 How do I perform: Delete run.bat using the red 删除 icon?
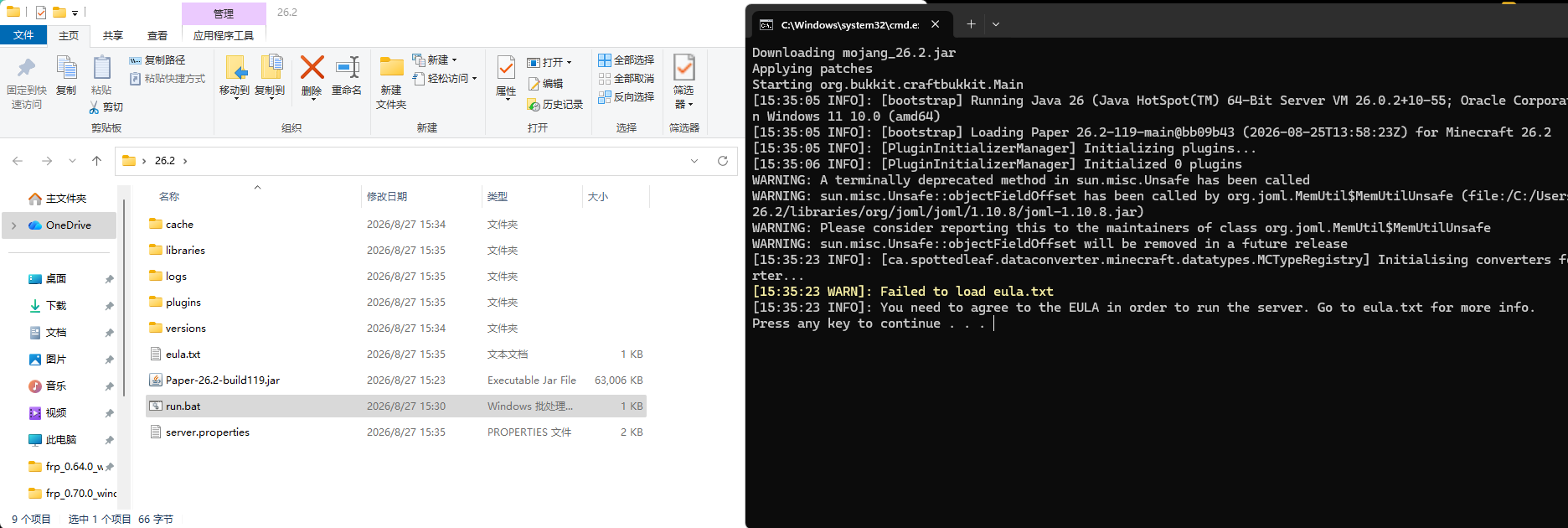[312, 68]
